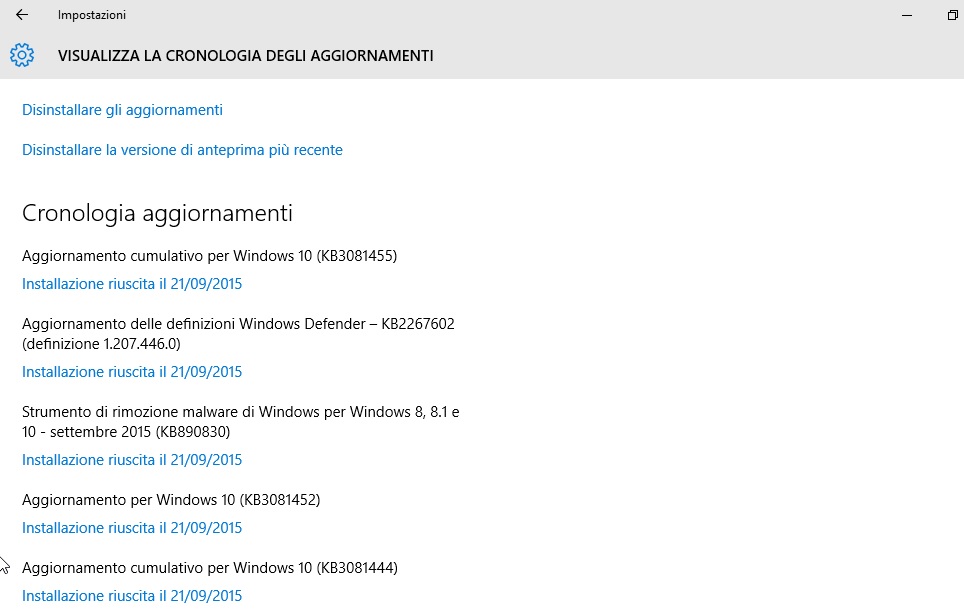Go back with the arrow icon
Image resolution: width=964 pixels, height=610 pixels.
pyautogui.click(x=22, y=15)
